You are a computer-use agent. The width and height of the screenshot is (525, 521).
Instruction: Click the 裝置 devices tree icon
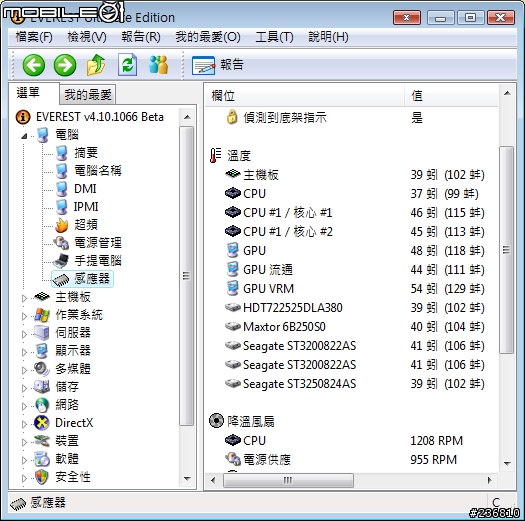[42, 441]
